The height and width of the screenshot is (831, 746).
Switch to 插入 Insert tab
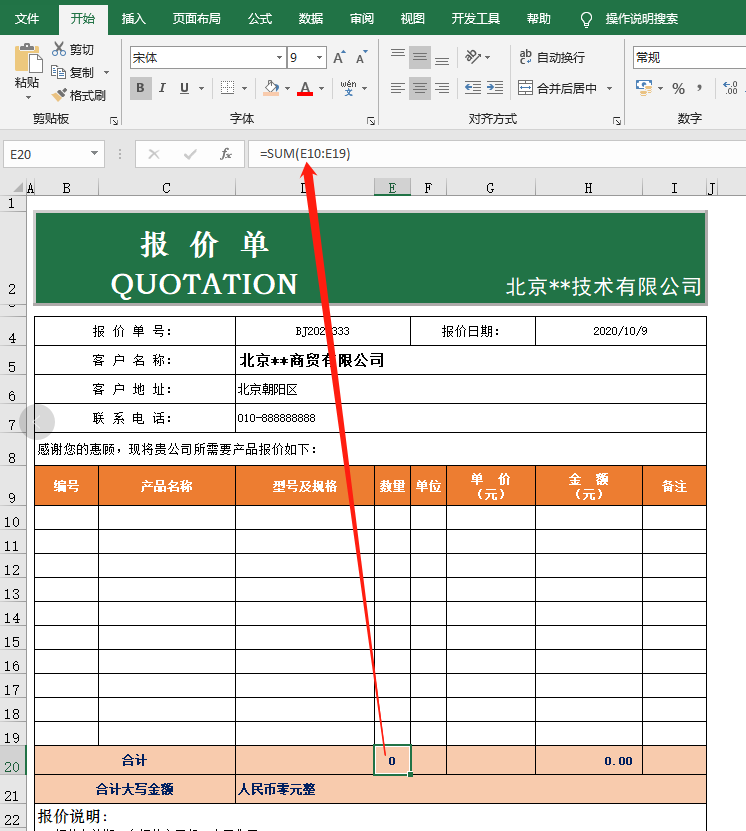(134, 19)
